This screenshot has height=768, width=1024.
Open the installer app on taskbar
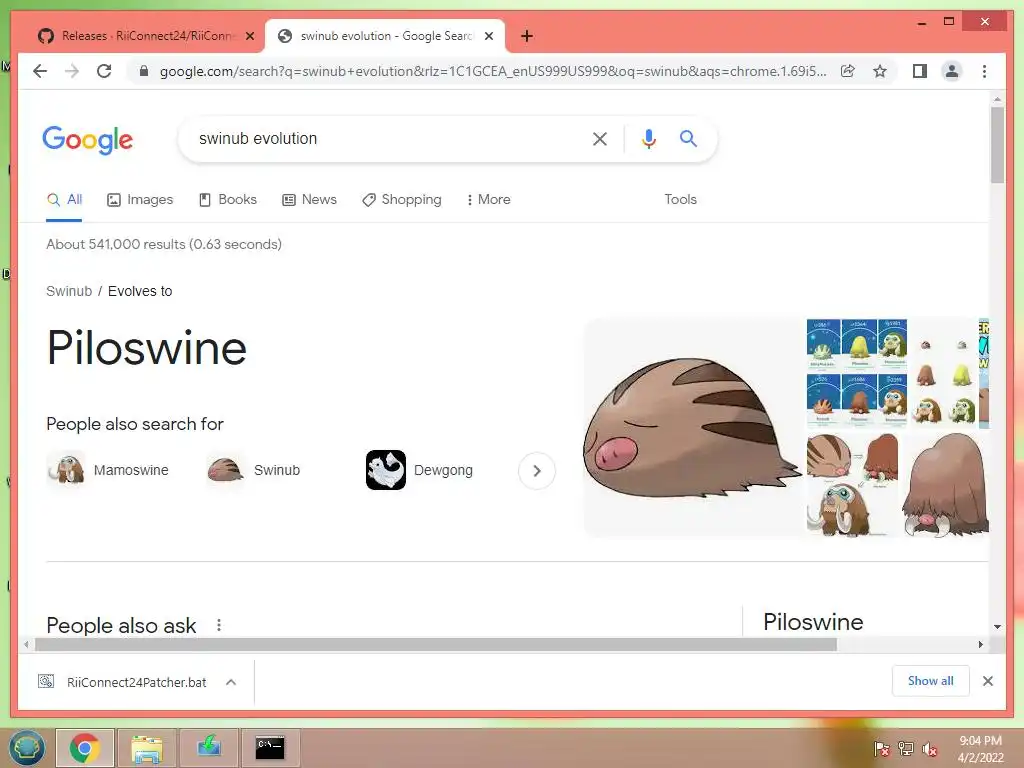209,748
